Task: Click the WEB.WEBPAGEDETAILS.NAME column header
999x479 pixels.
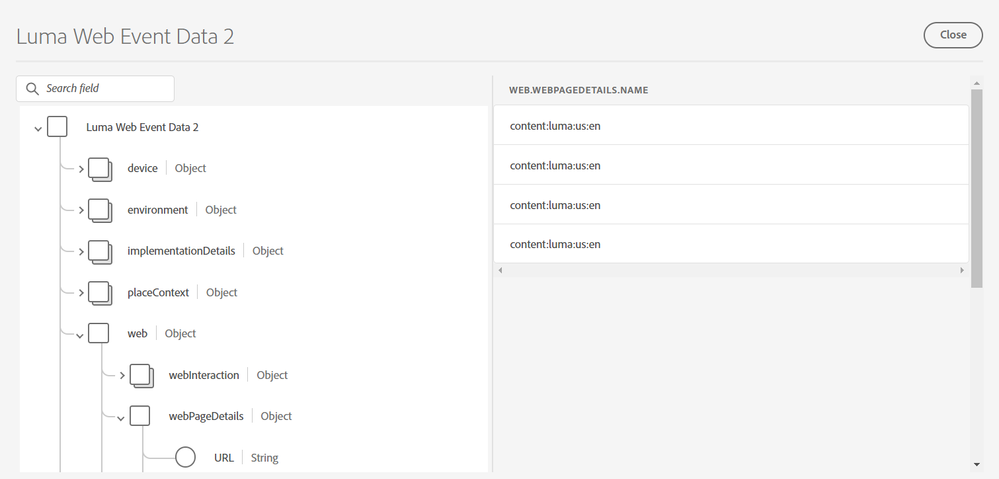Action: point(579,90)
